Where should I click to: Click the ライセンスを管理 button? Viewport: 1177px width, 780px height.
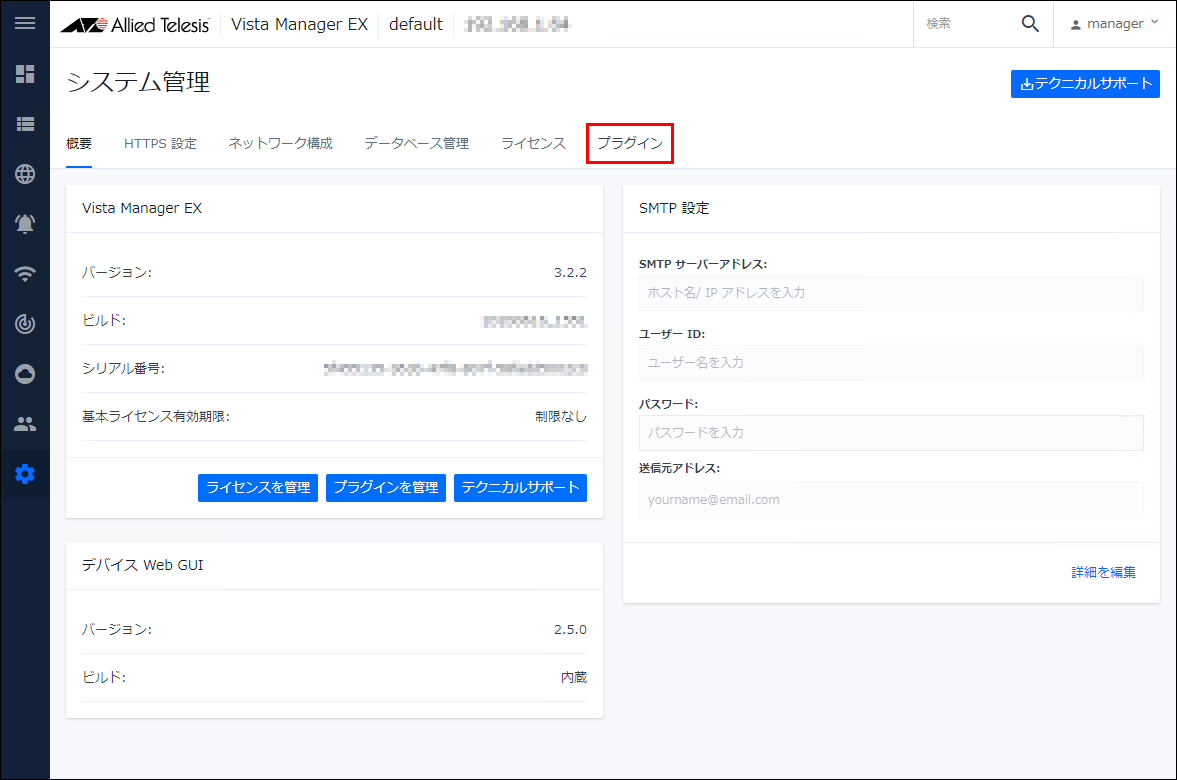257,488
